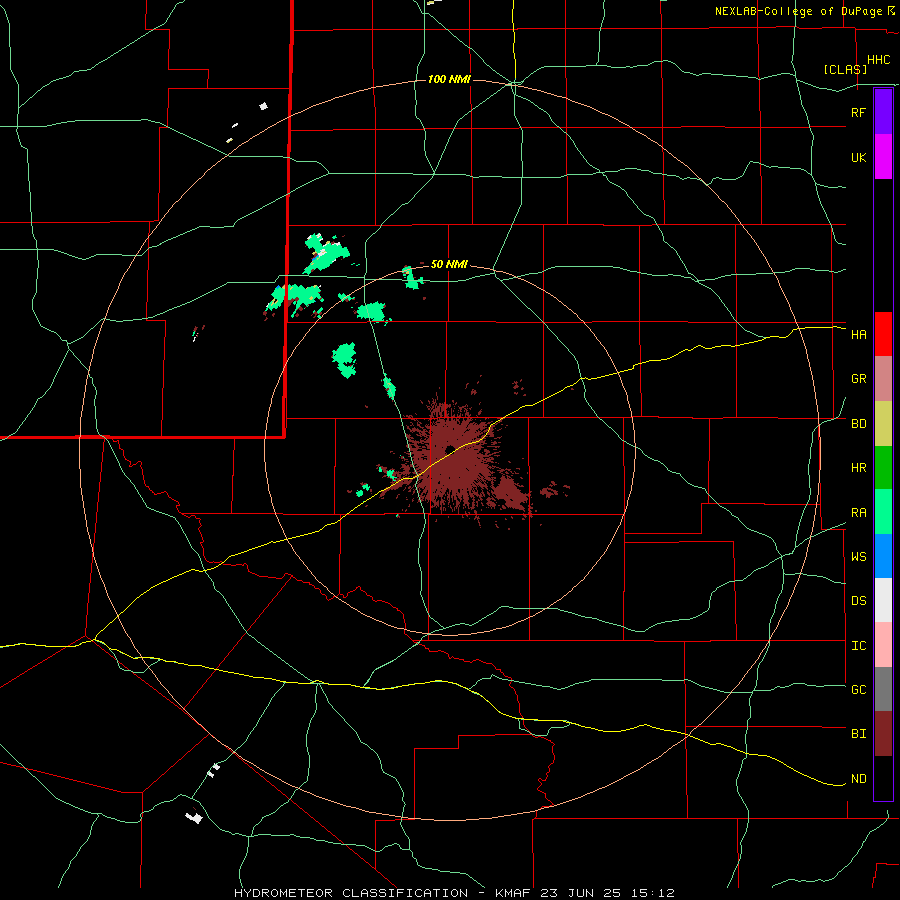
Task: Click the black radar site dot in clutter
Action: 450,449
